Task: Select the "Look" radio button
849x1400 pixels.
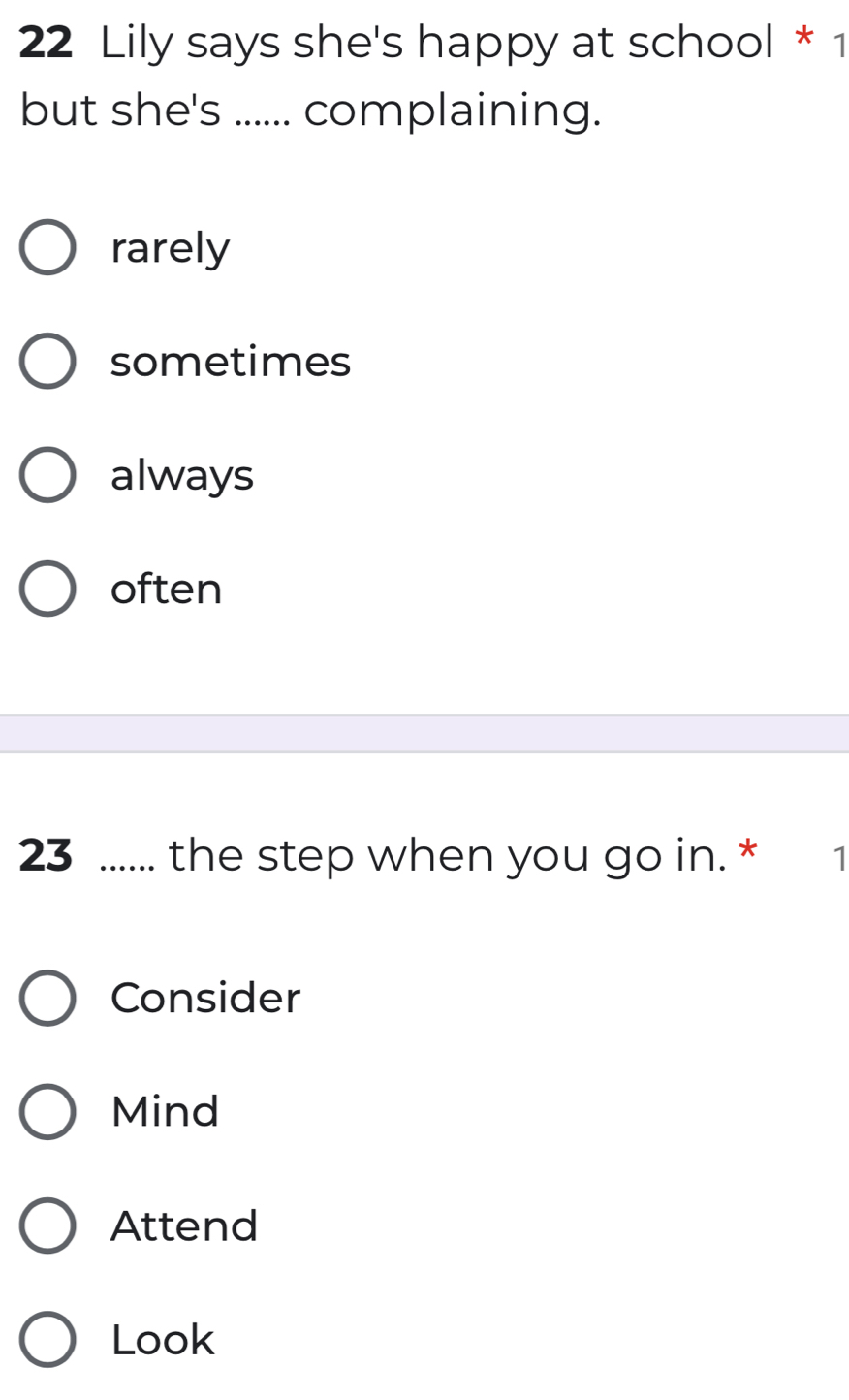Action: (x=47, y=1339)
